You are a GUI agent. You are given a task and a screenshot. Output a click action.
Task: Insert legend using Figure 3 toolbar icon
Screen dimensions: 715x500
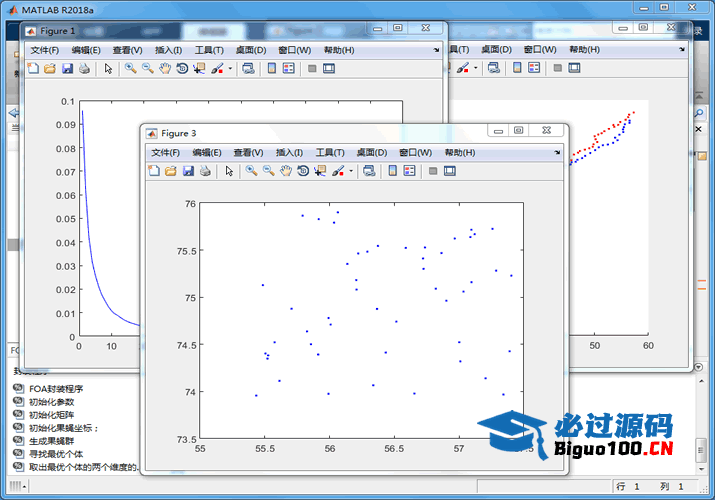click(409, 171)
